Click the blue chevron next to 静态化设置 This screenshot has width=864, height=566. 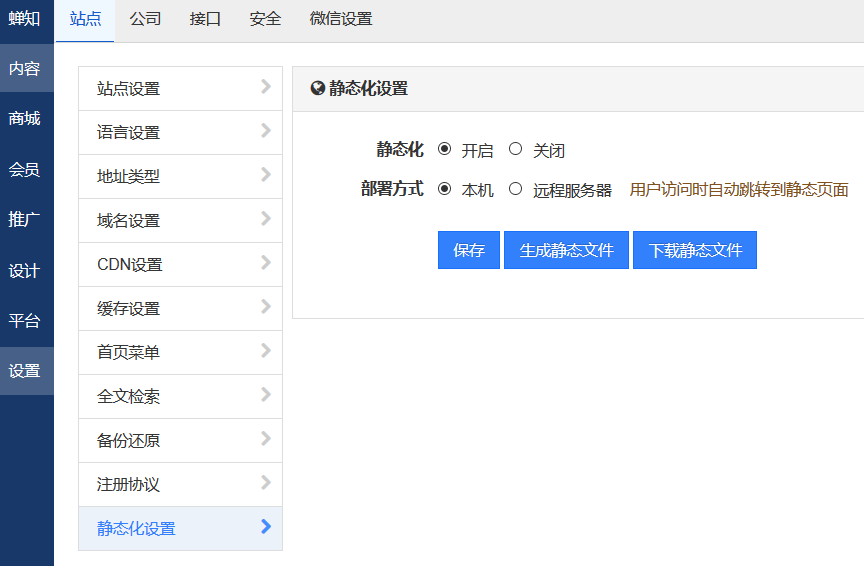[265, 527]
